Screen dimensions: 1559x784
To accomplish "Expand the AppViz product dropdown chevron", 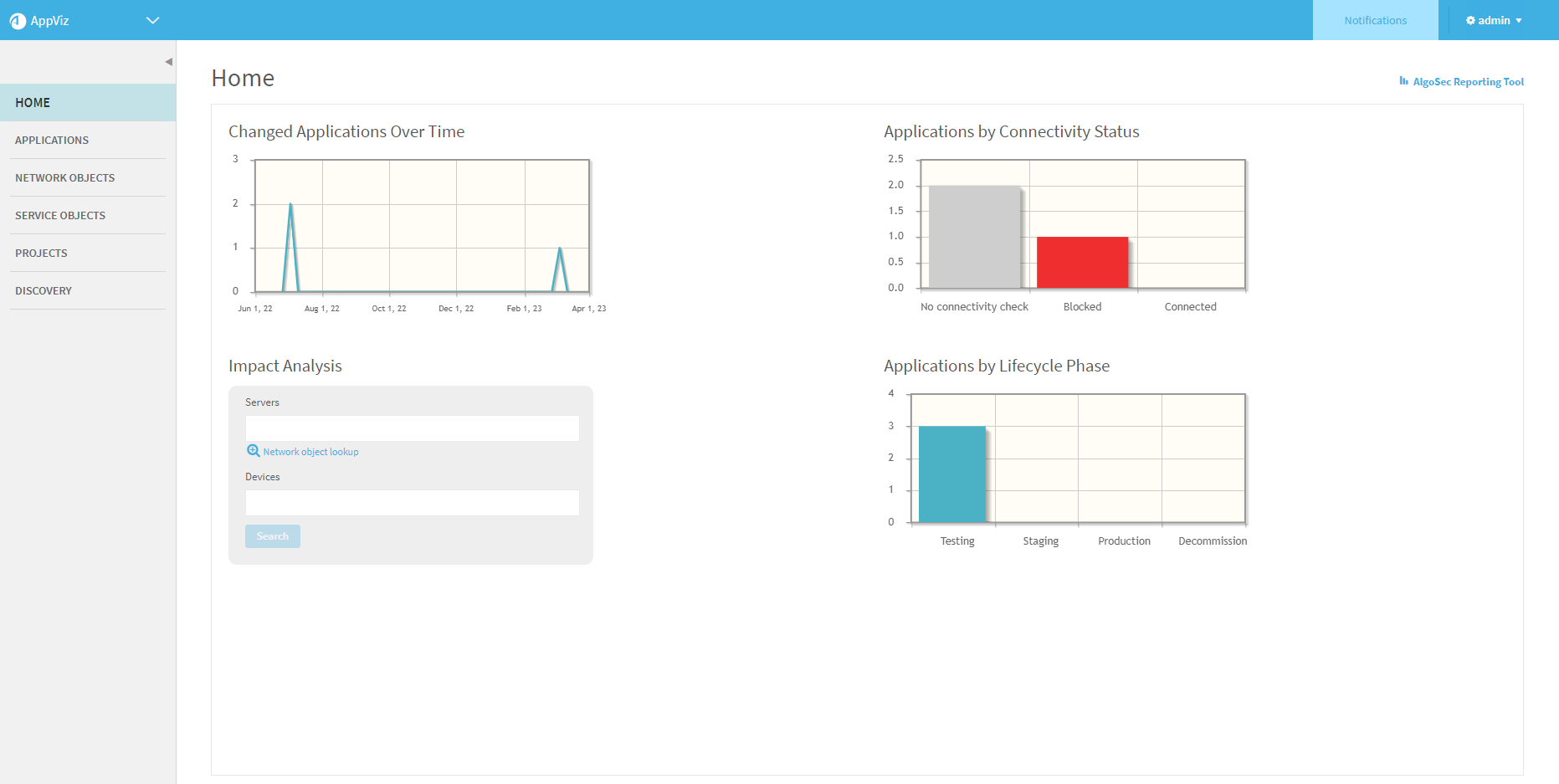I will coord(152,20).
